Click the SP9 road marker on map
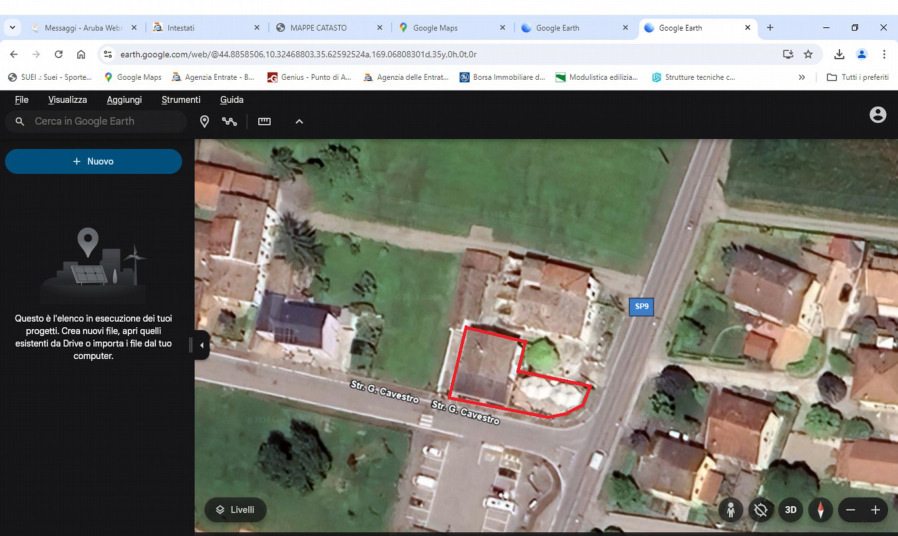The height and width of the screenshot is (536, 898). (x=641, y=307)
